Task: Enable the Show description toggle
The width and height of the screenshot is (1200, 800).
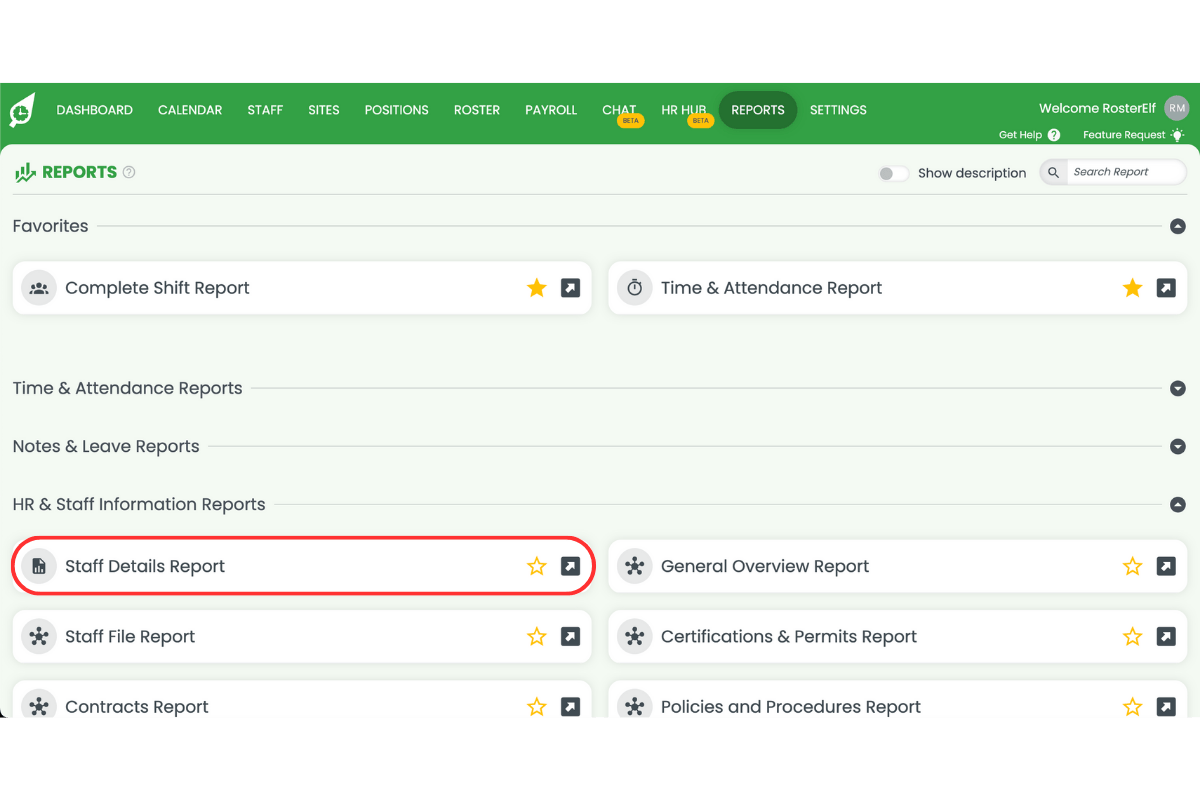Action: pyautogui.click(x=893, y=173)
